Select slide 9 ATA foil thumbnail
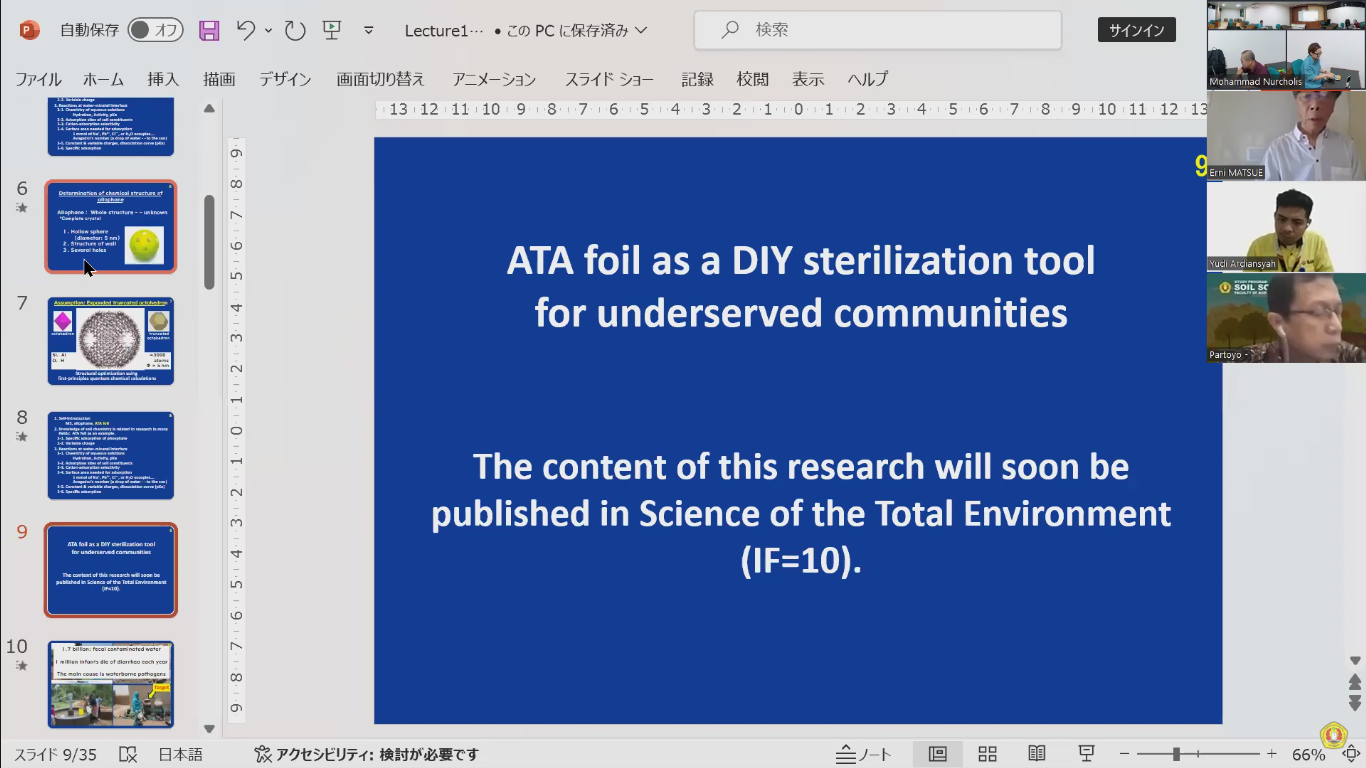The width and height of the screenshot is (1366, 768). tap(111, 570)
